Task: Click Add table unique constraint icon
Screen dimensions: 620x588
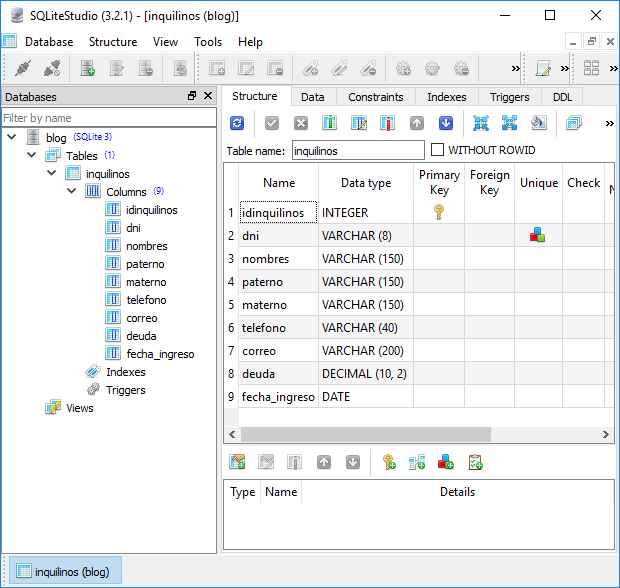Action: tap(446, 462)
